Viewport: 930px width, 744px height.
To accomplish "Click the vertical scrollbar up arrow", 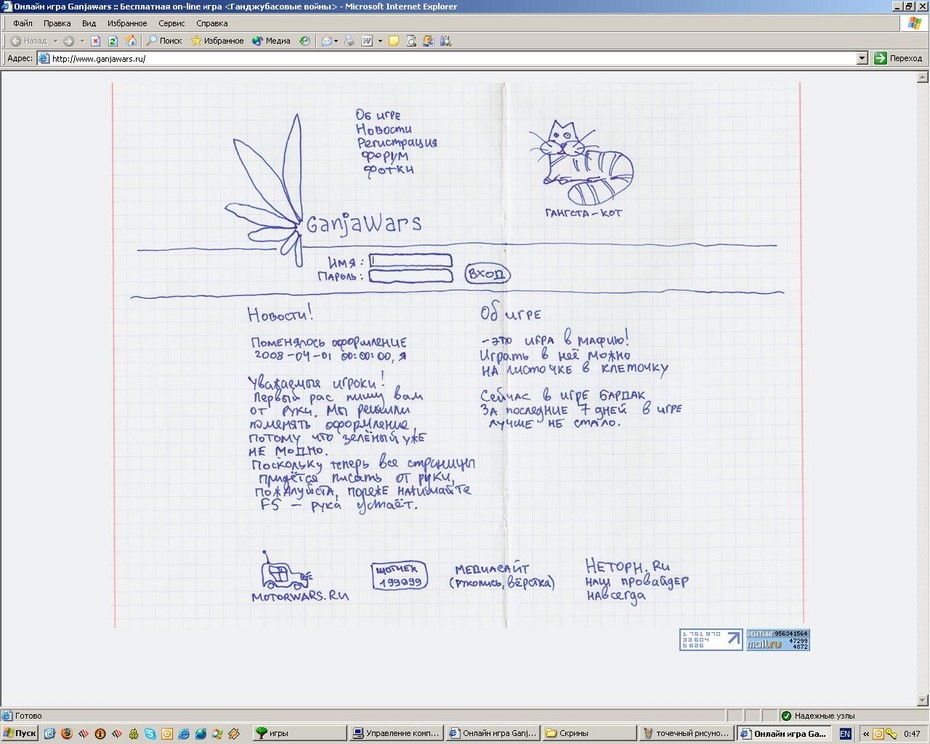I will pos(922,77).
